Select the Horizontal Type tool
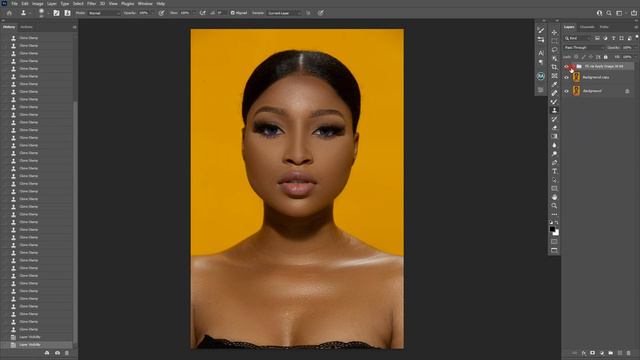Screen dimensions: 640x360 coord(554,171)
